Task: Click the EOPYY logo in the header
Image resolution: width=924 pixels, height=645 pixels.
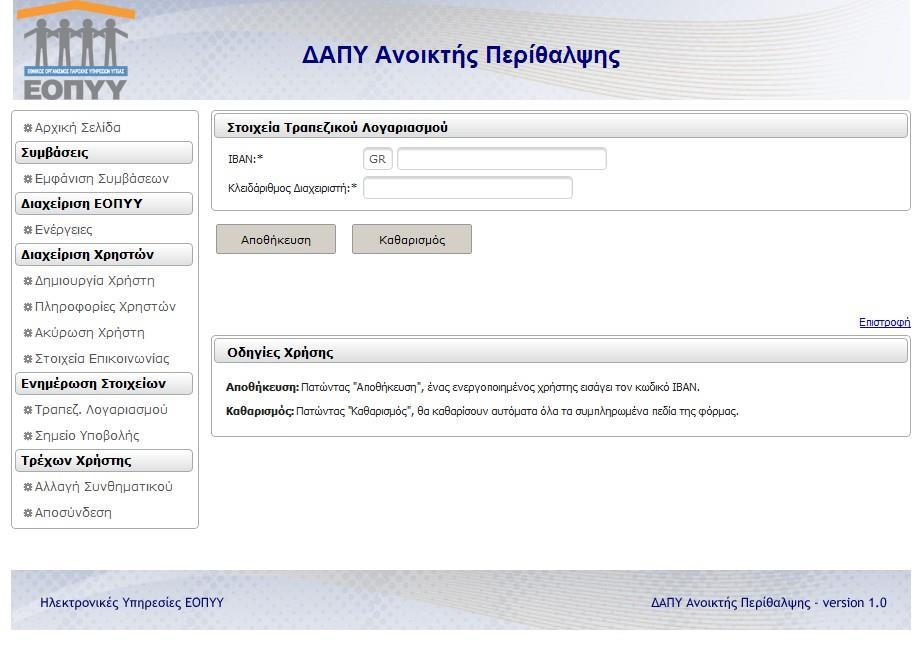Action: pyautogui.click(x=75, y=51)
